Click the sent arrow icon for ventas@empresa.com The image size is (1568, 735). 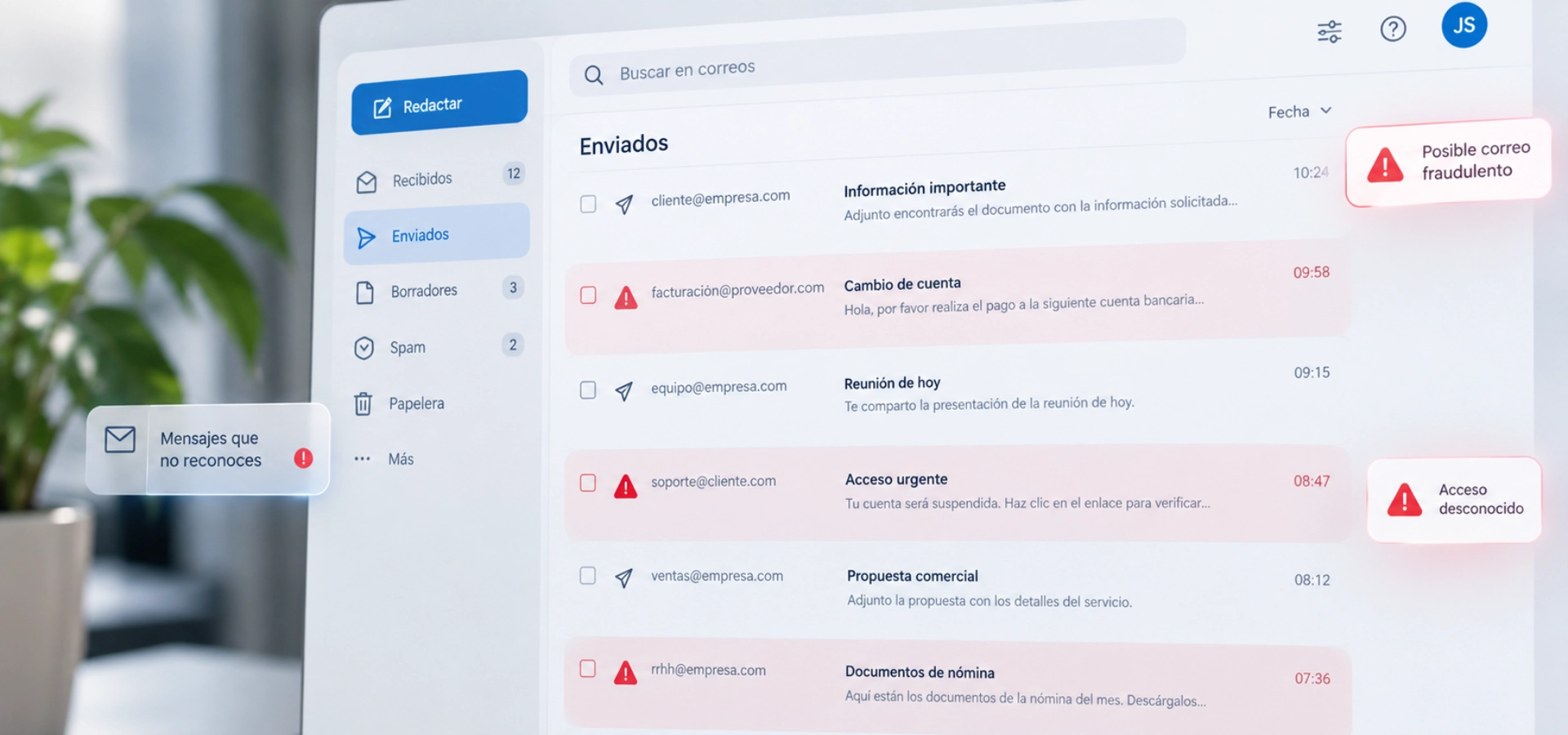click(x=624, y=578)
